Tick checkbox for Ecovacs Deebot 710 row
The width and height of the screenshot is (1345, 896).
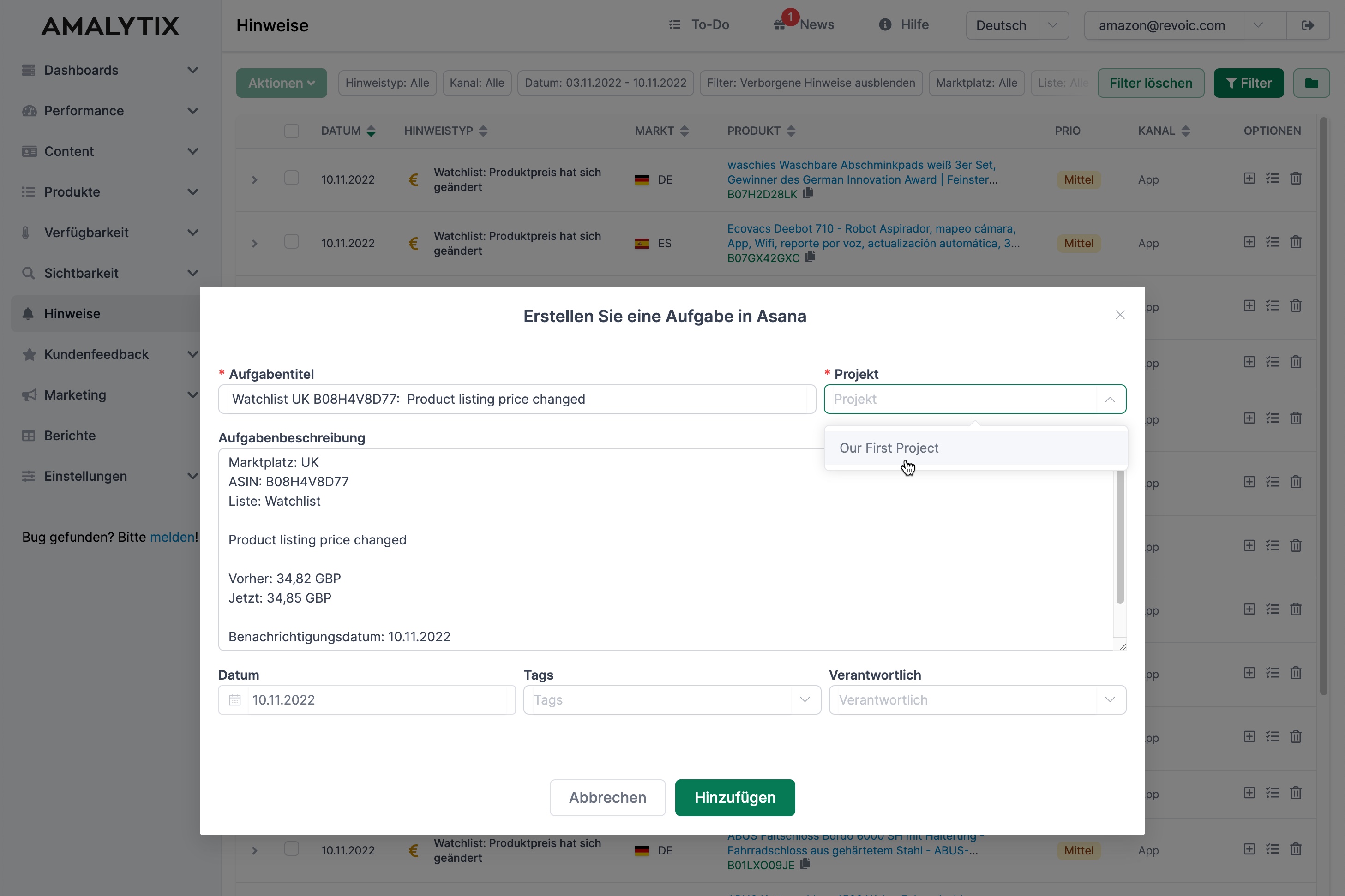pos(292,241)
